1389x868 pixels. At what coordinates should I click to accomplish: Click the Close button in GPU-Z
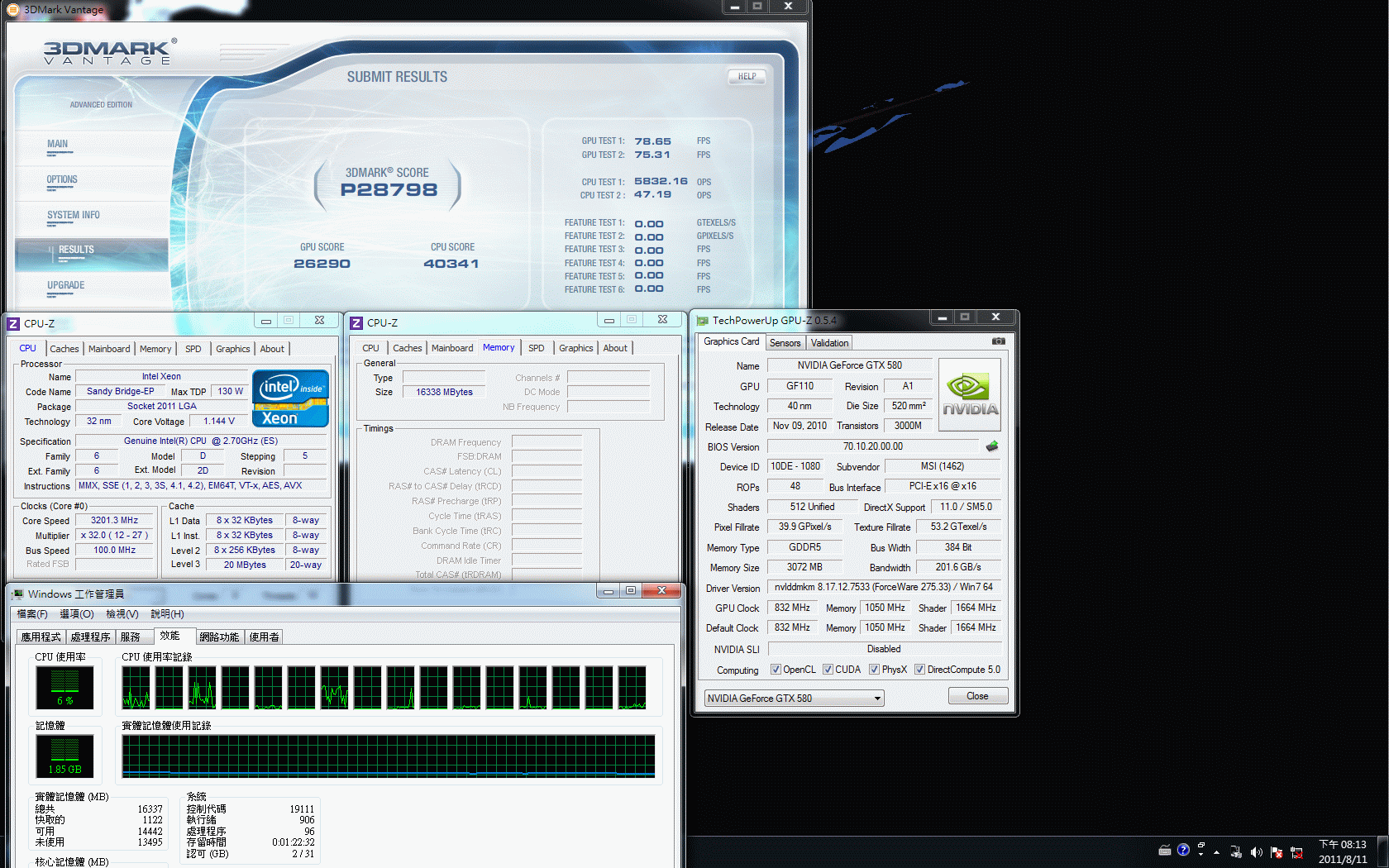pos(977,696)
